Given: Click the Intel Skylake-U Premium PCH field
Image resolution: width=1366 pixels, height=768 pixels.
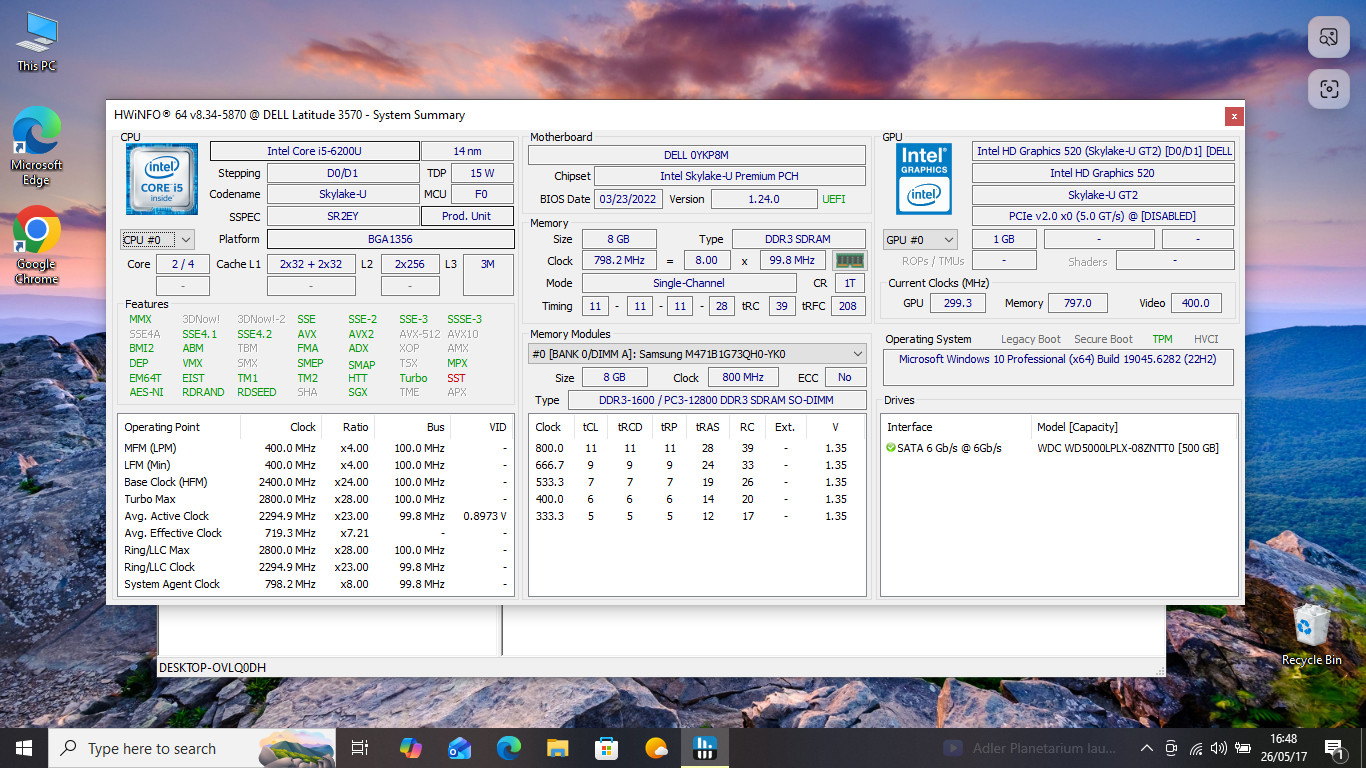Looking at the screenshot, I should coord(730,177).
